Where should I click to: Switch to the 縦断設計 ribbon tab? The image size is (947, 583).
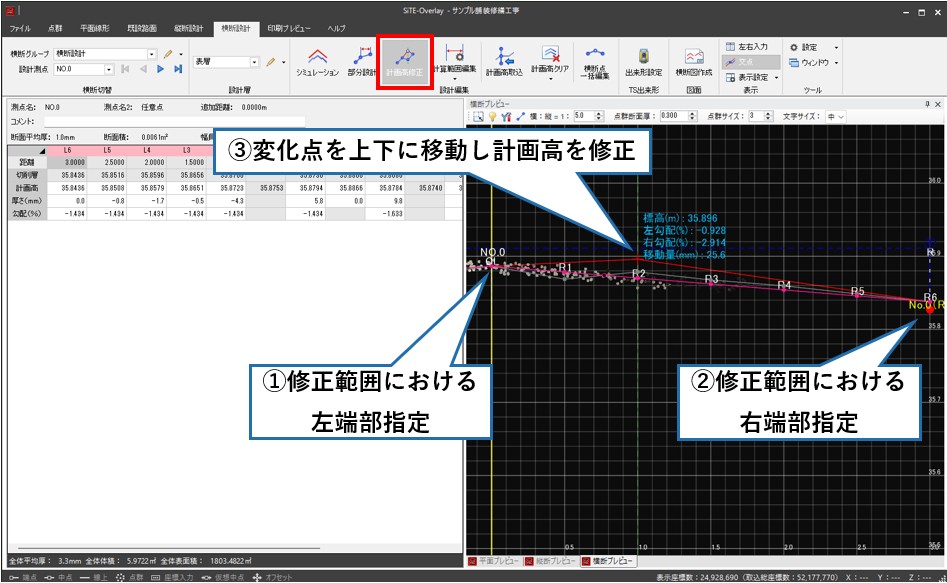(188, 29)
